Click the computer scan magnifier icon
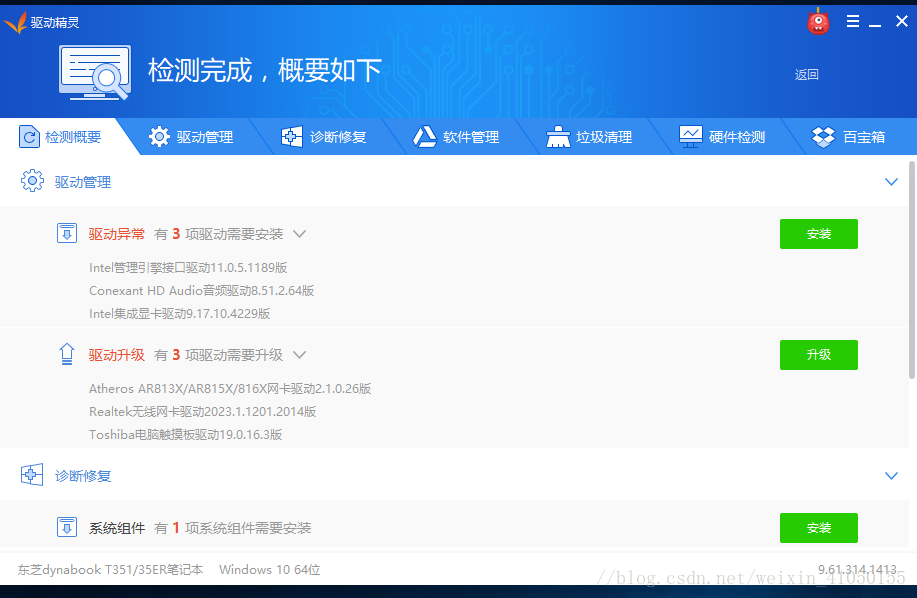The width and height of the screenshot is (917, 598). (95, 72)
